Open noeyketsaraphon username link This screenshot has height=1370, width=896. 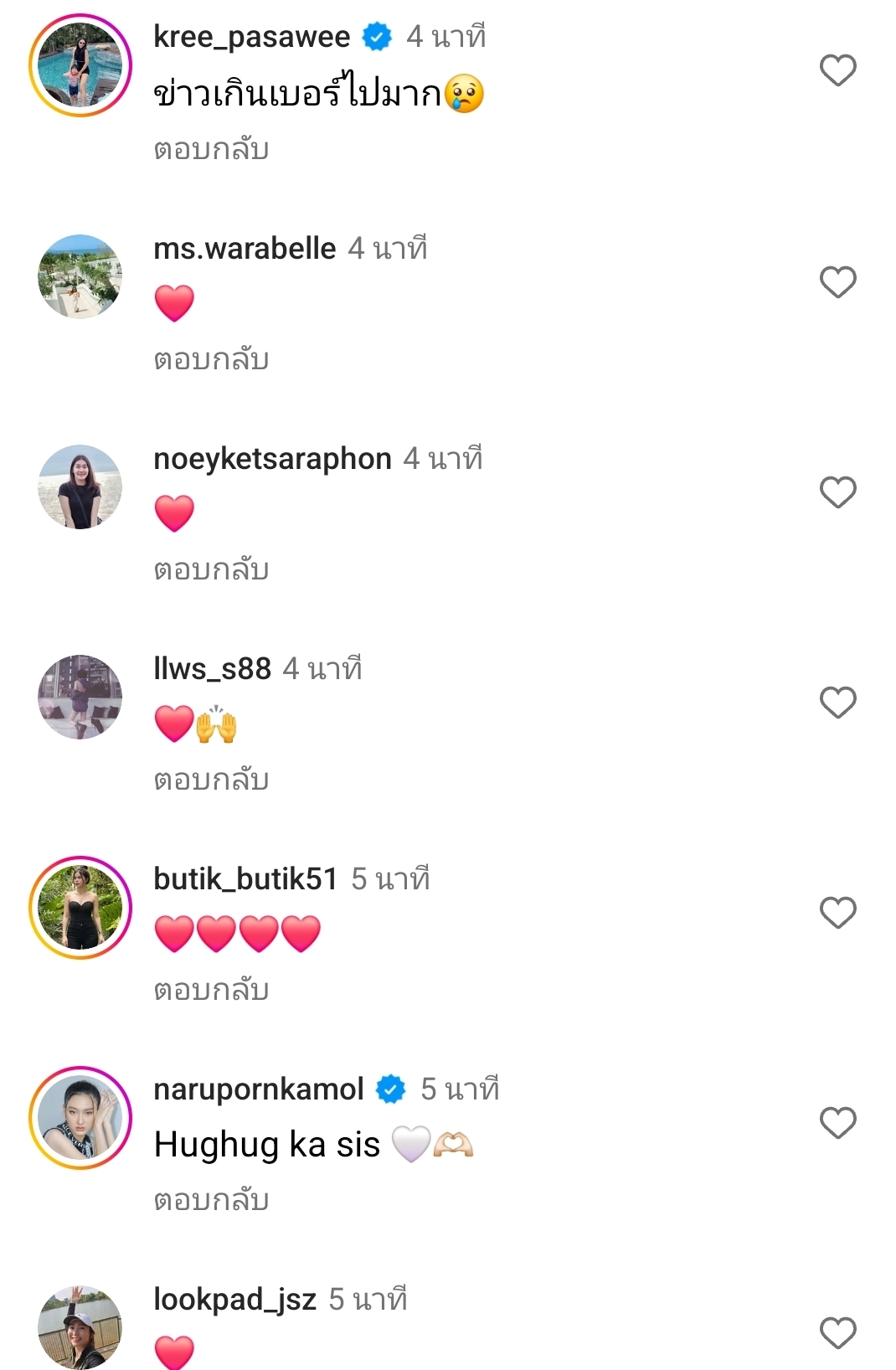(x=272, y=459)
